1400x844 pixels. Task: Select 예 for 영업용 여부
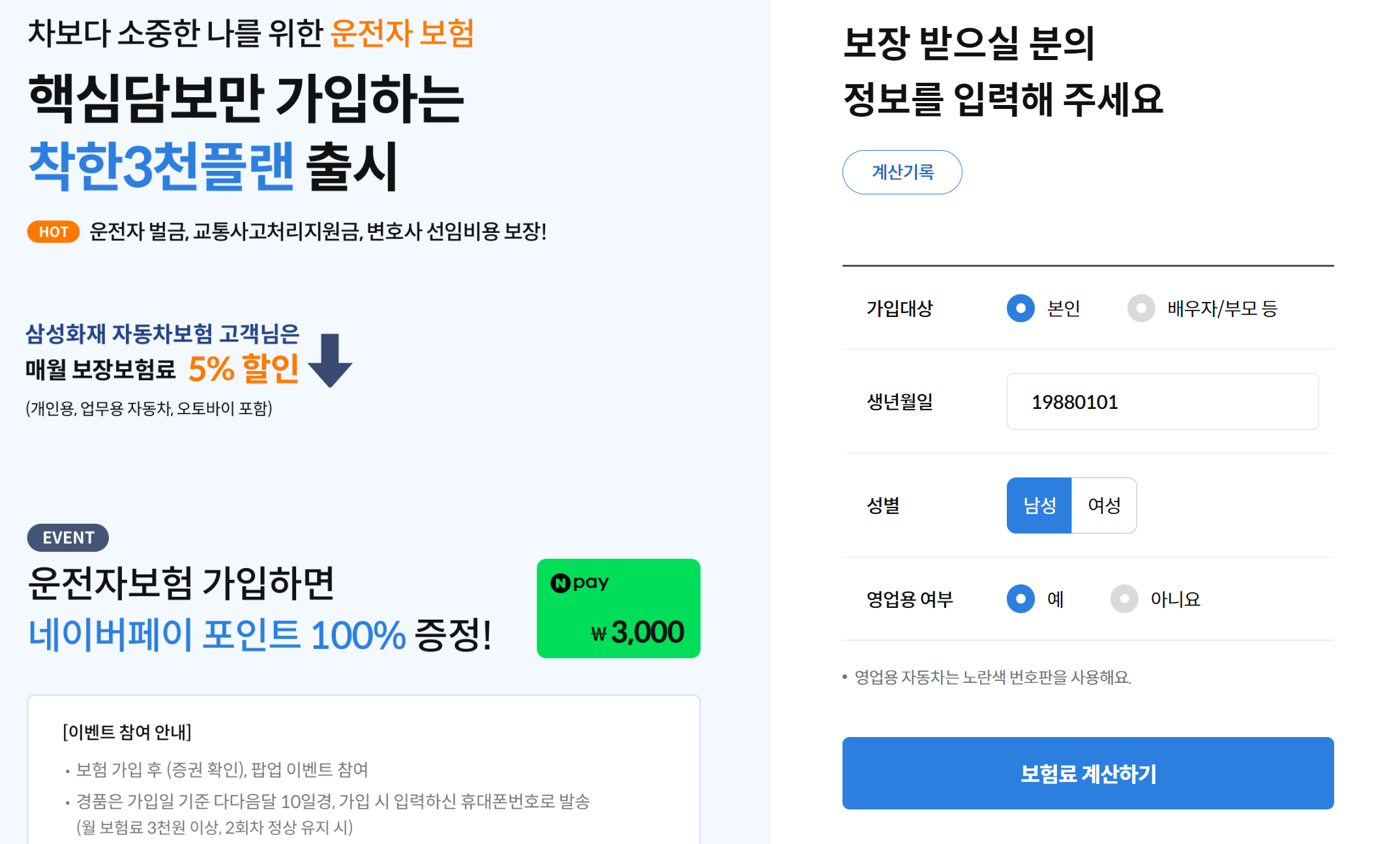tap(1020, 599)
